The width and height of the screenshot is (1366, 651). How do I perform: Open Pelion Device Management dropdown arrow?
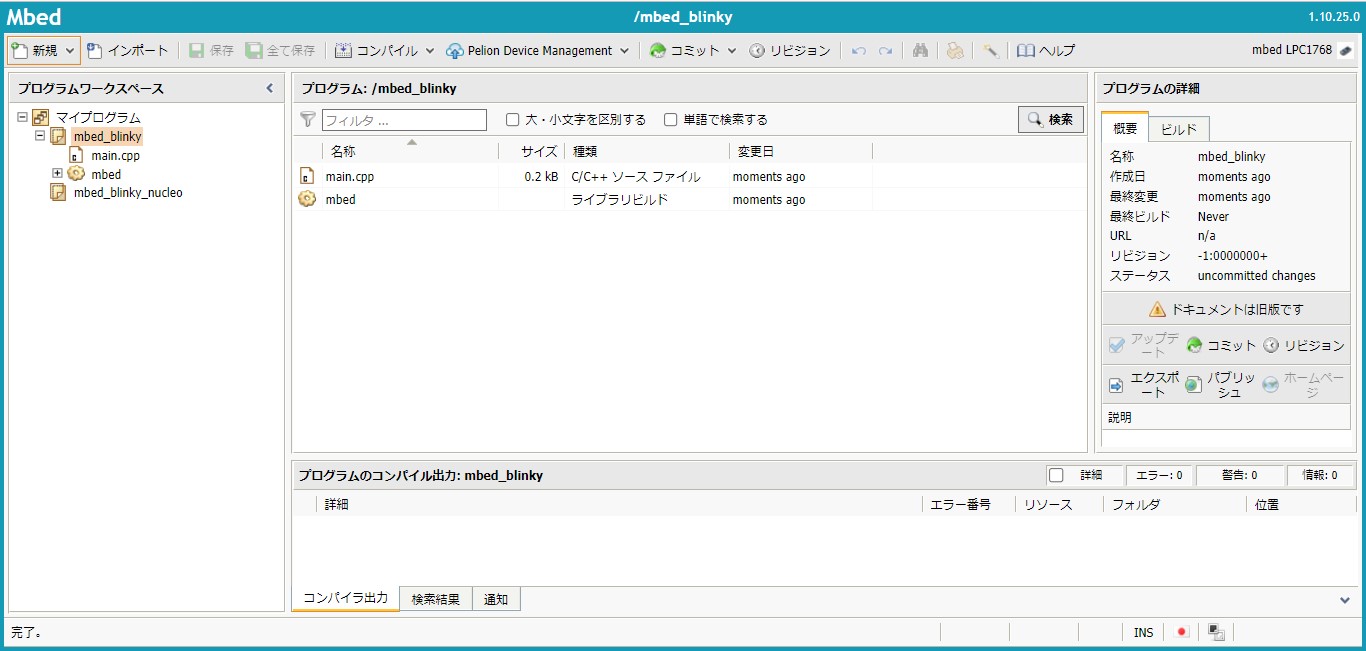click(625, 50)
